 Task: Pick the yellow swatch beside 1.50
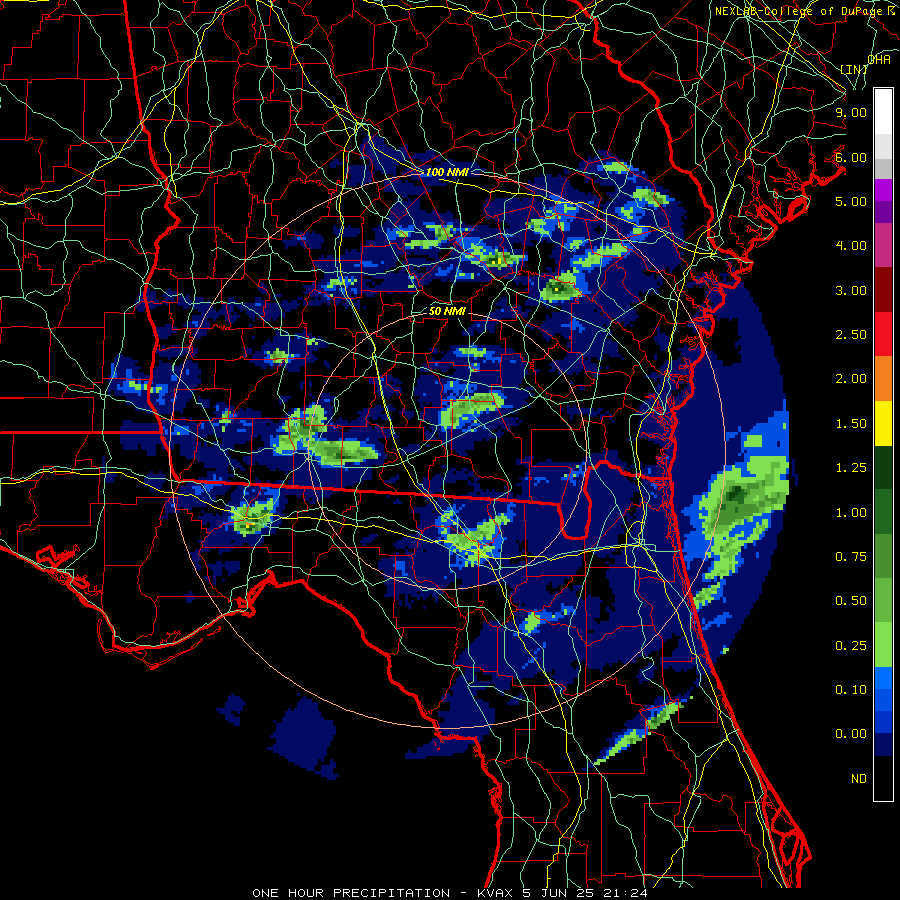(883, 424)
